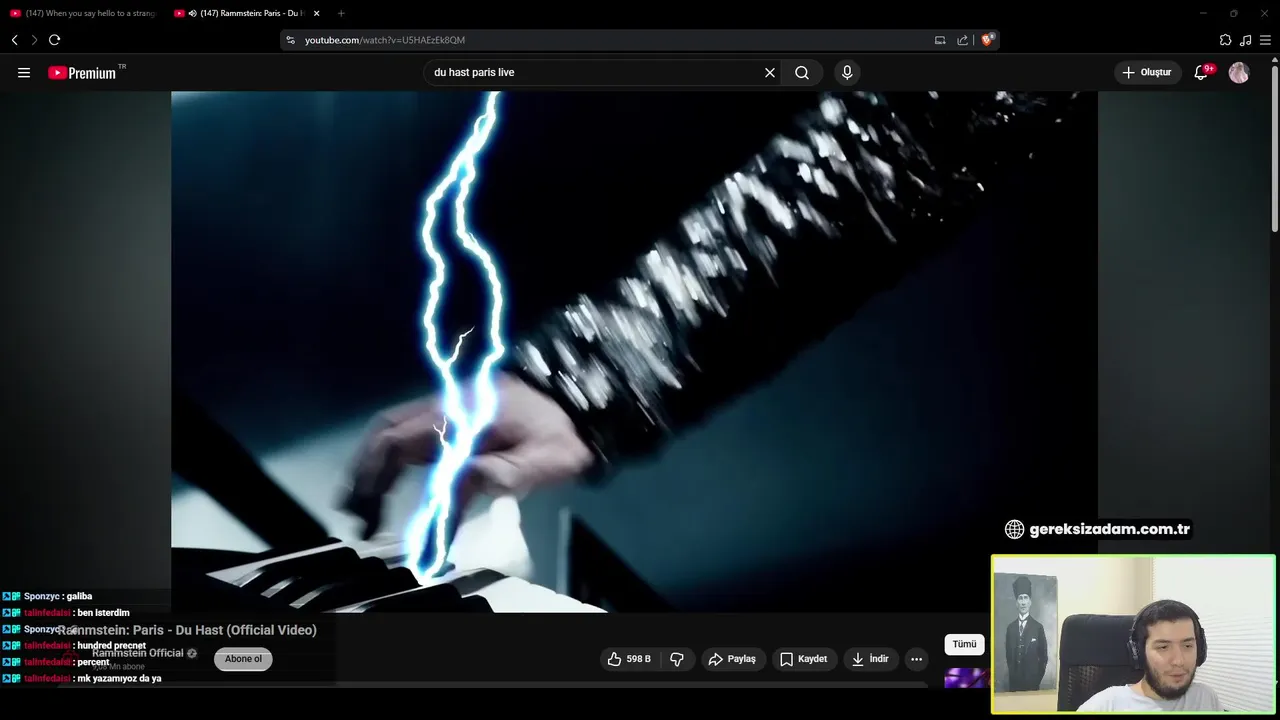Select the Tümü filter chip

click(964, 645)
